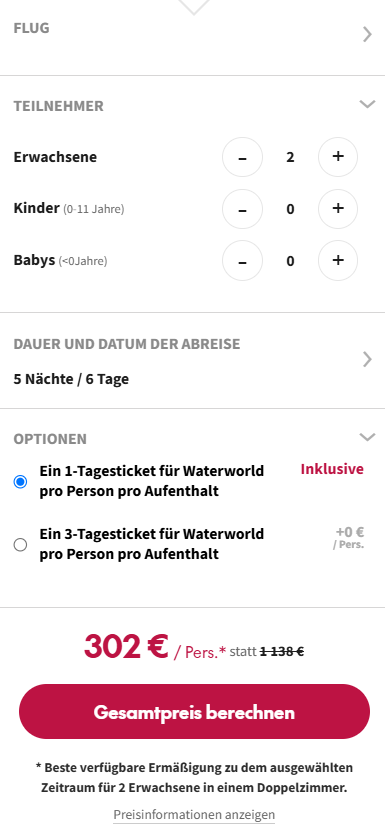This screenshot has height=838, width=385.
Task: Select the 3-Tagesticket für Waterworld radio
Action: [x=20, y=545]
